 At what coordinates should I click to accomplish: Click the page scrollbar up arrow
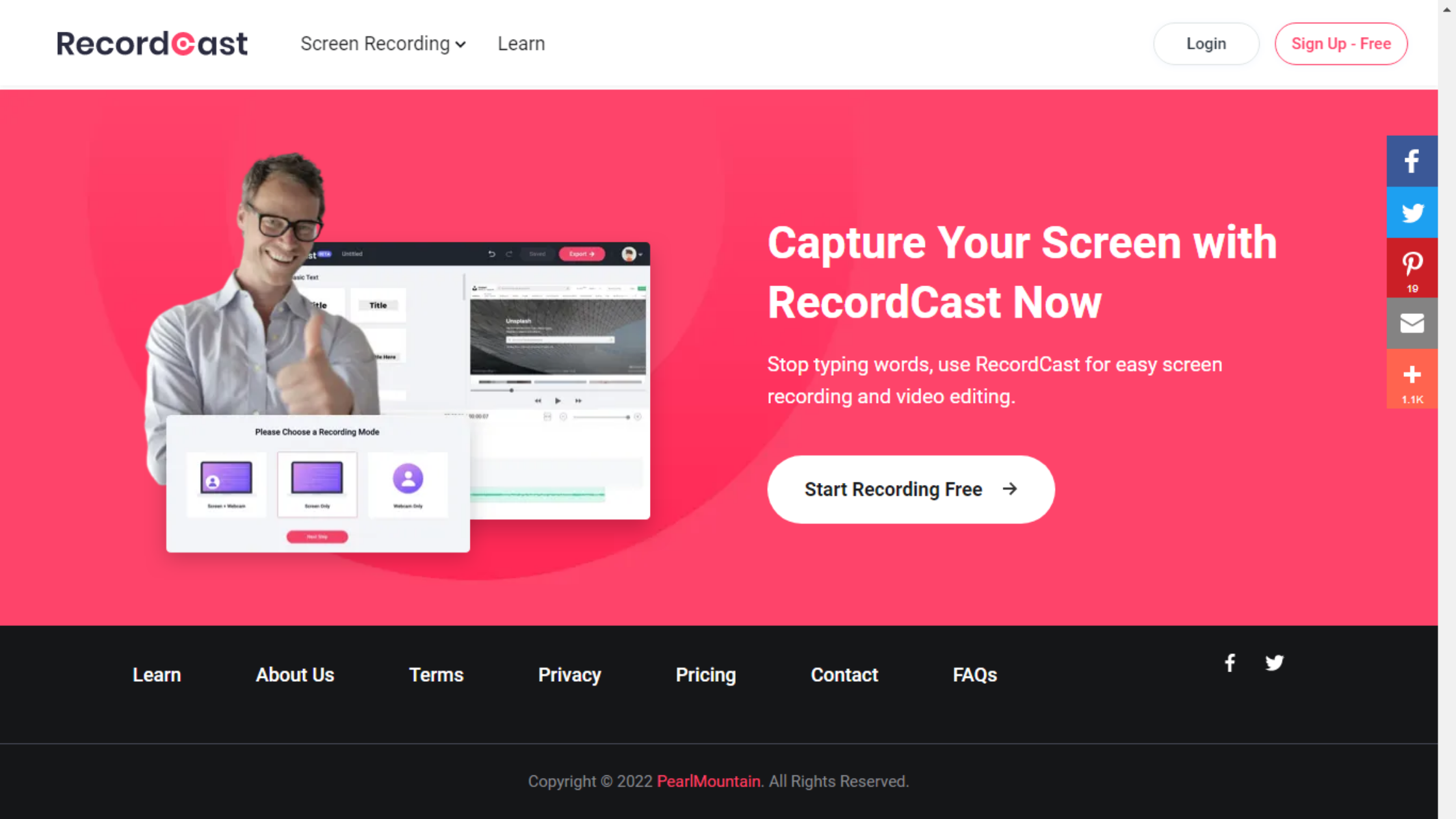(1447, 9)
